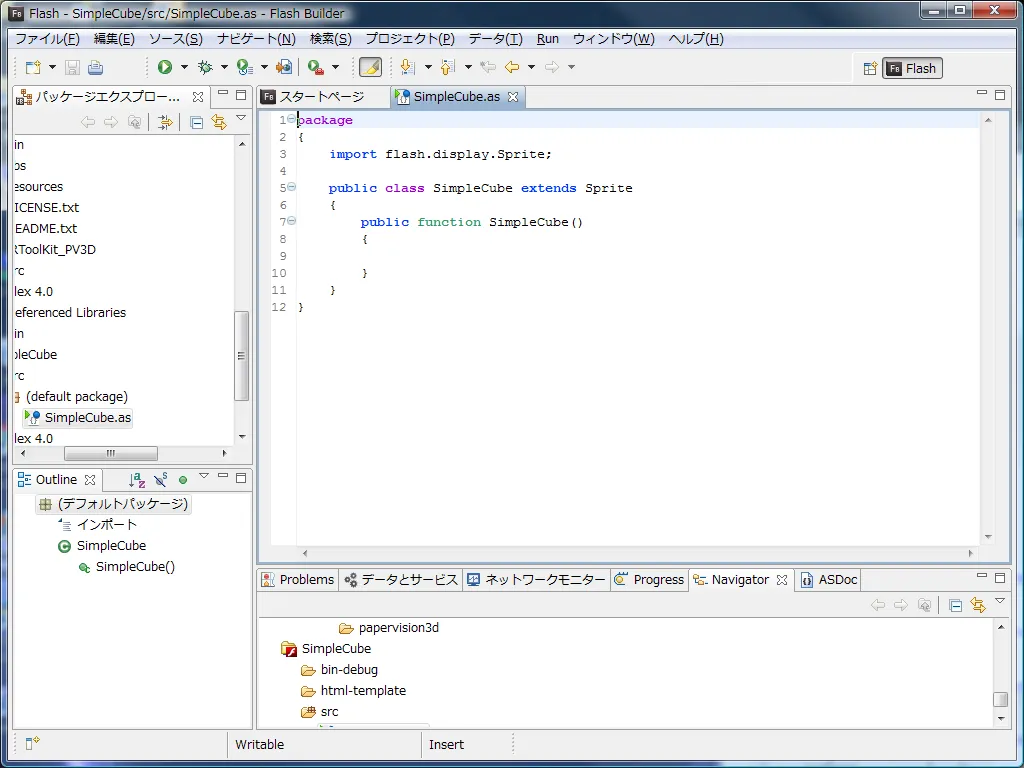Click Package Explorer horizontal scrollbar thumb

(111, 453)
